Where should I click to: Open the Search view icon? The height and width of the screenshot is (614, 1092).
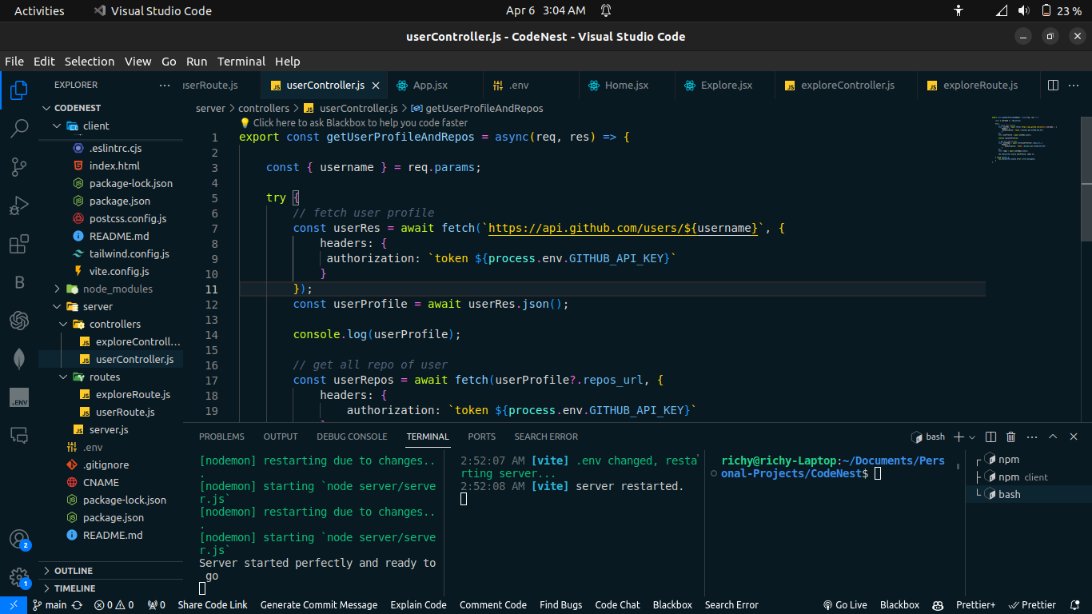(19, 128)
